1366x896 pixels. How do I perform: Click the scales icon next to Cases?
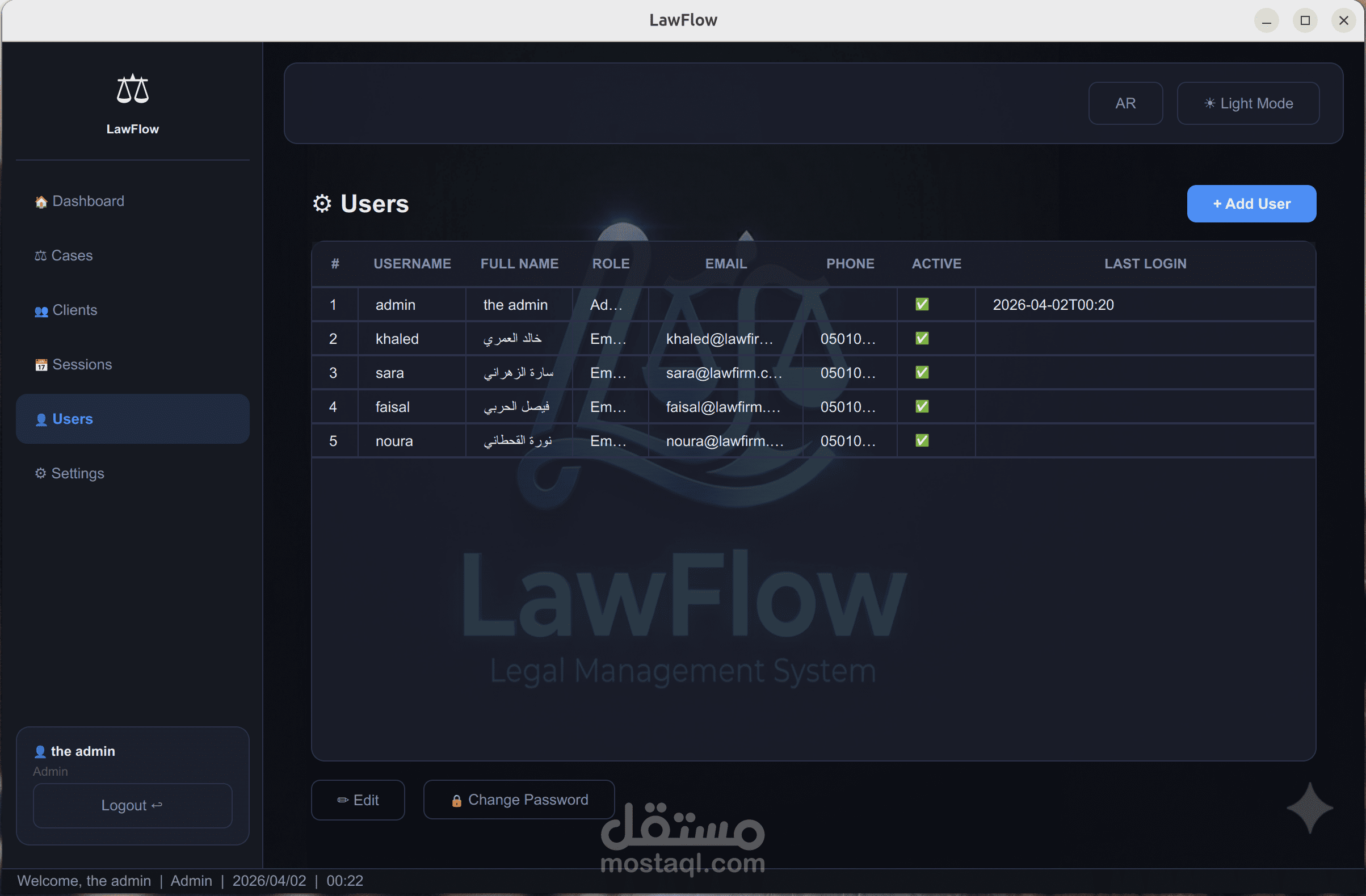(40, 256)
